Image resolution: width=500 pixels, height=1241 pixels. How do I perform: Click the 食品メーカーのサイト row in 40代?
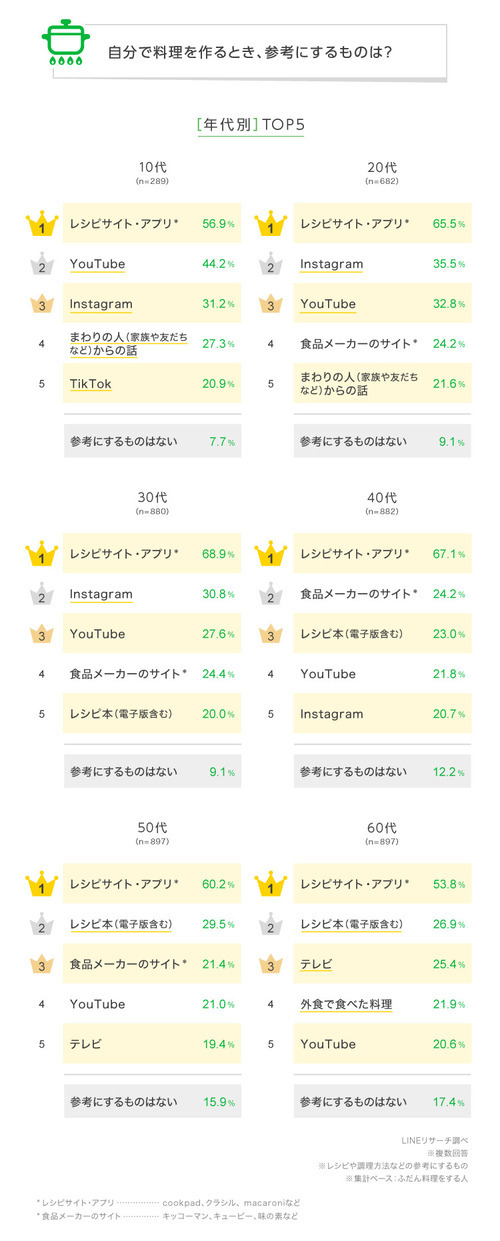click(x=383, y=594)
